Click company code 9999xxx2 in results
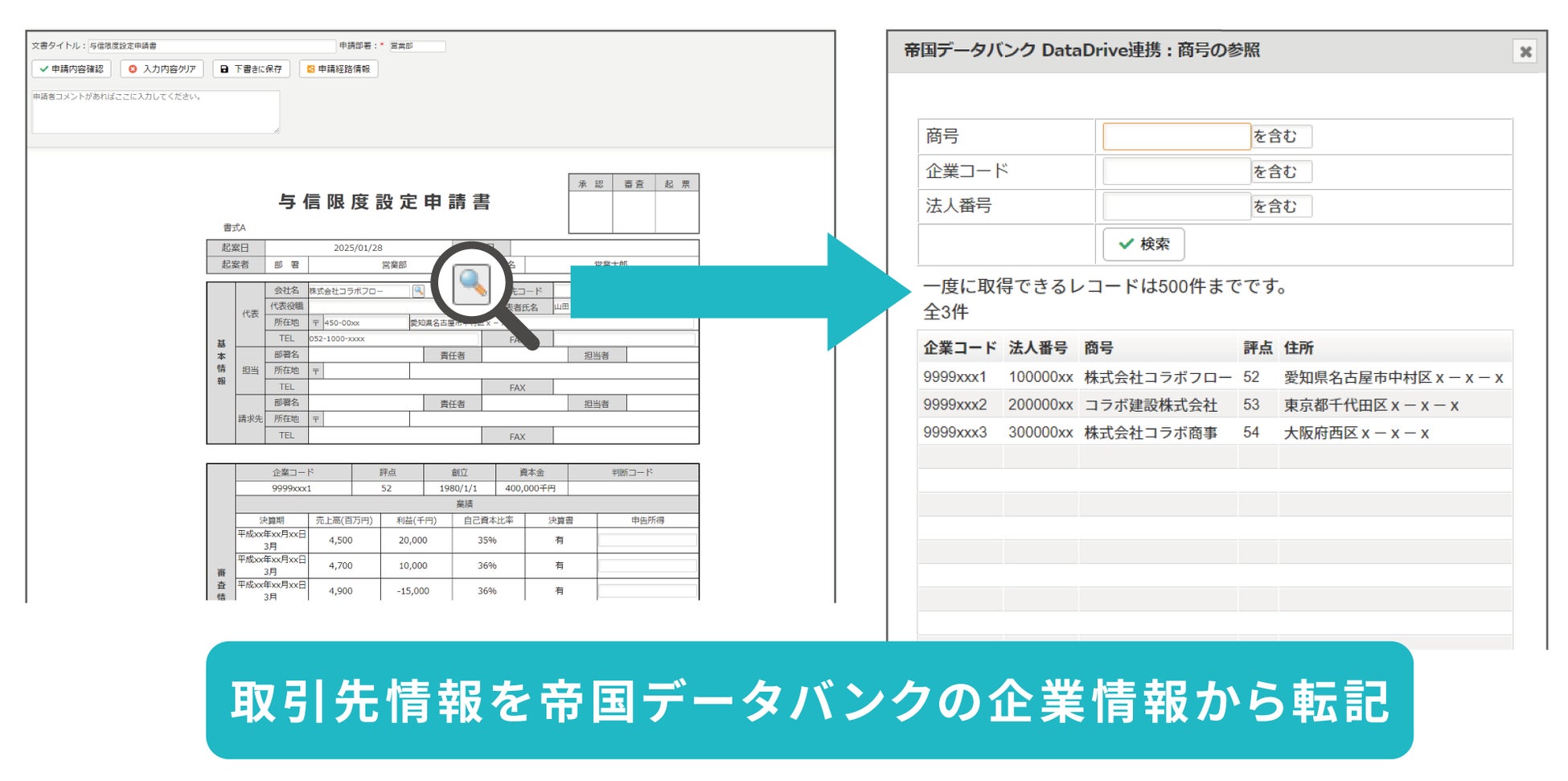Image resolution: width=1568 pixels, height=781 pixels. click(x=954, y=405)
